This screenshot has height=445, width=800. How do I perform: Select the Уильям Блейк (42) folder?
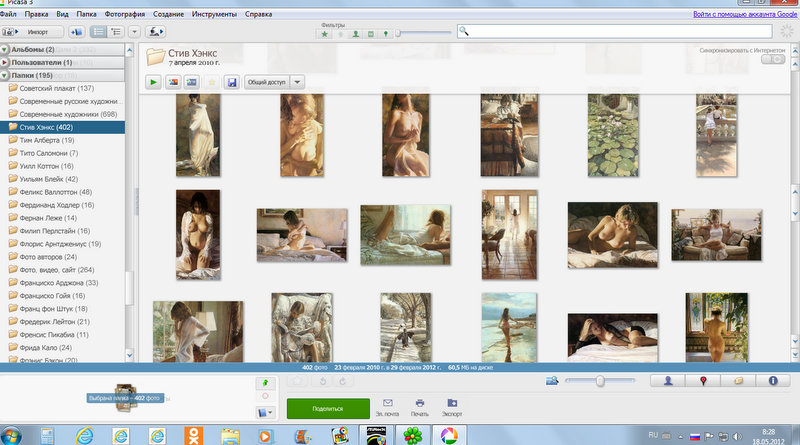(62, 179)
